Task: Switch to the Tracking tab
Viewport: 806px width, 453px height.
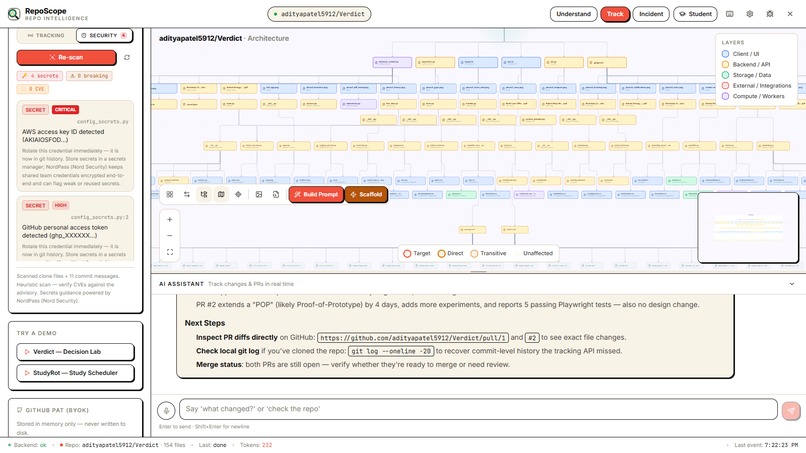Action: click(x=46, y=35)
